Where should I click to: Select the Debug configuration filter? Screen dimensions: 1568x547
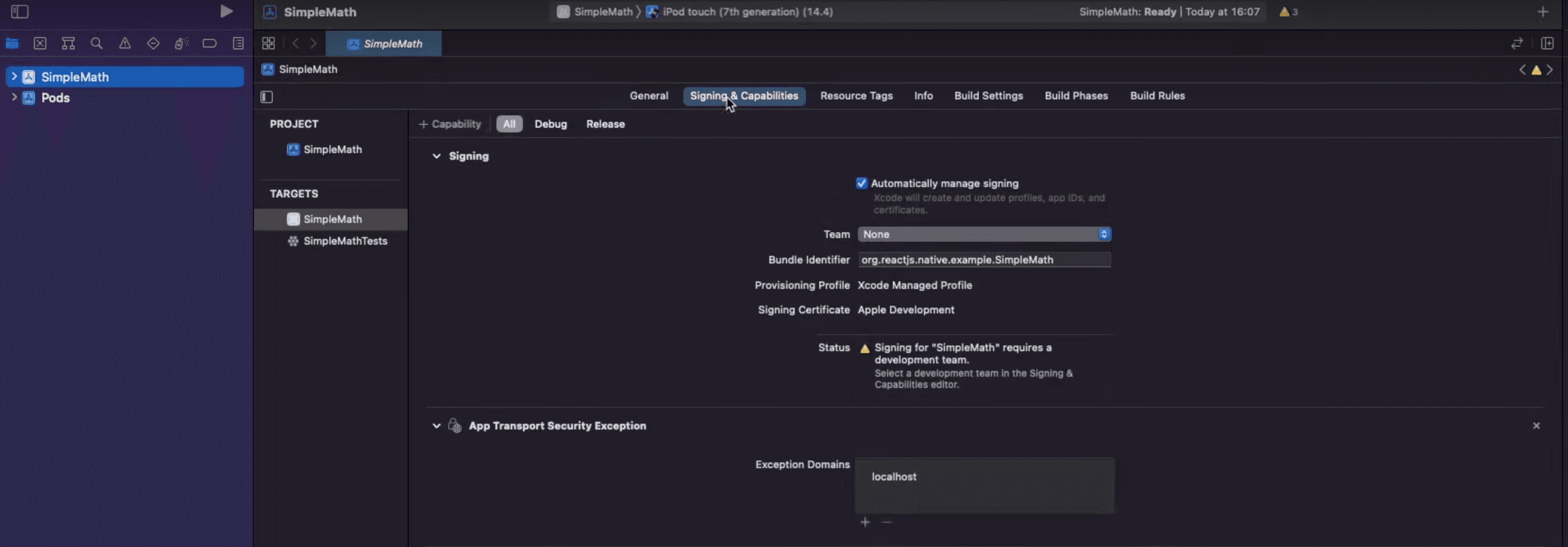tap(551, 124)
